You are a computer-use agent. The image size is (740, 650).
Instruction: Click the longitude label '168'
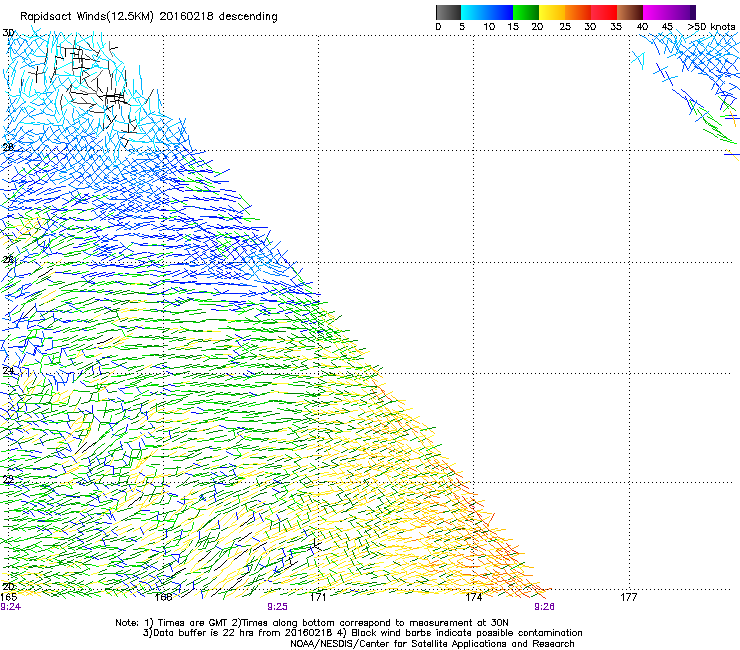point(163,597)
